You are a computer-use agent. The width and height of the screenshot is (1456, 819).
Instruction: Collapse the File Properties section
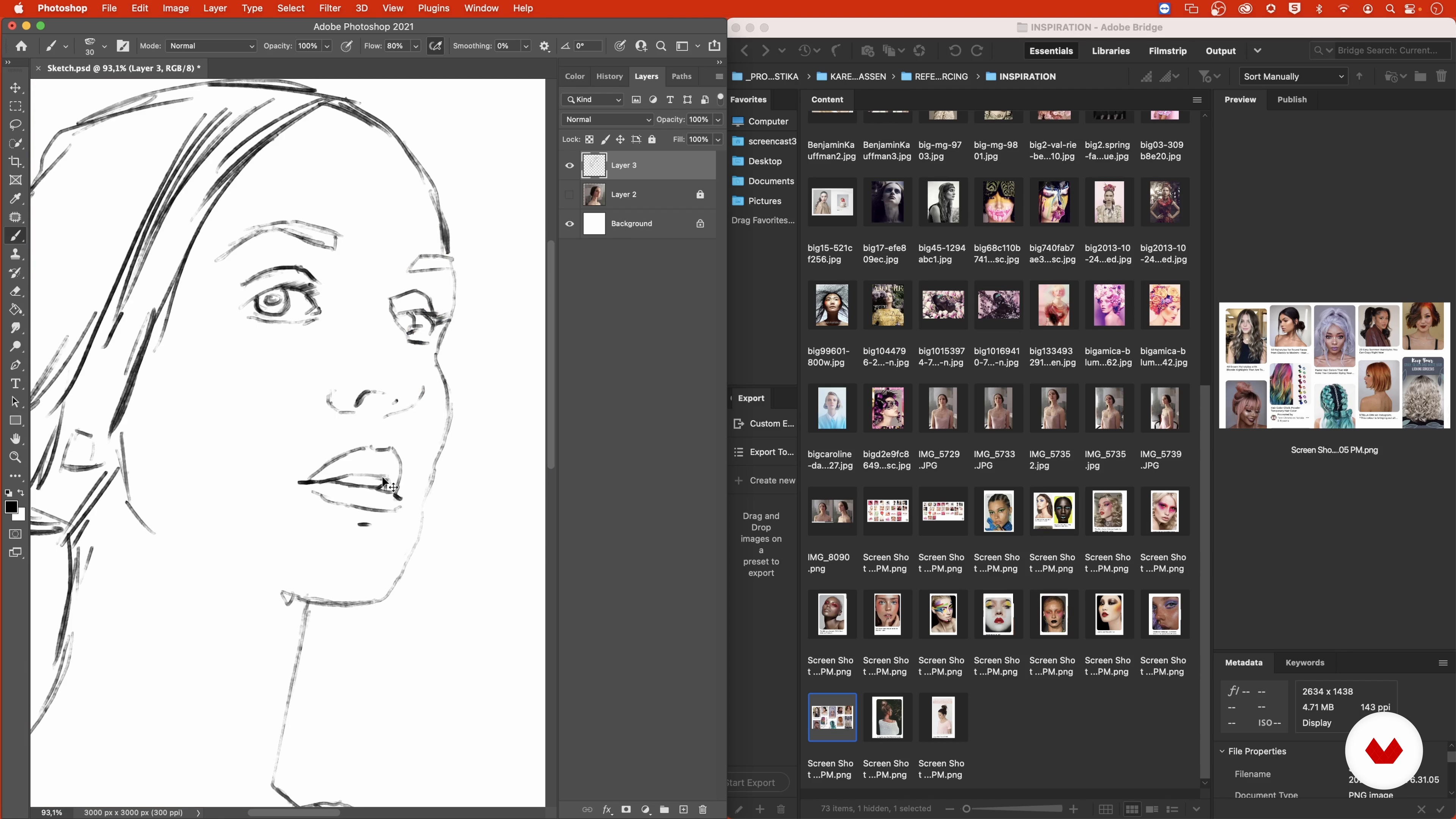pos(1221,752)
